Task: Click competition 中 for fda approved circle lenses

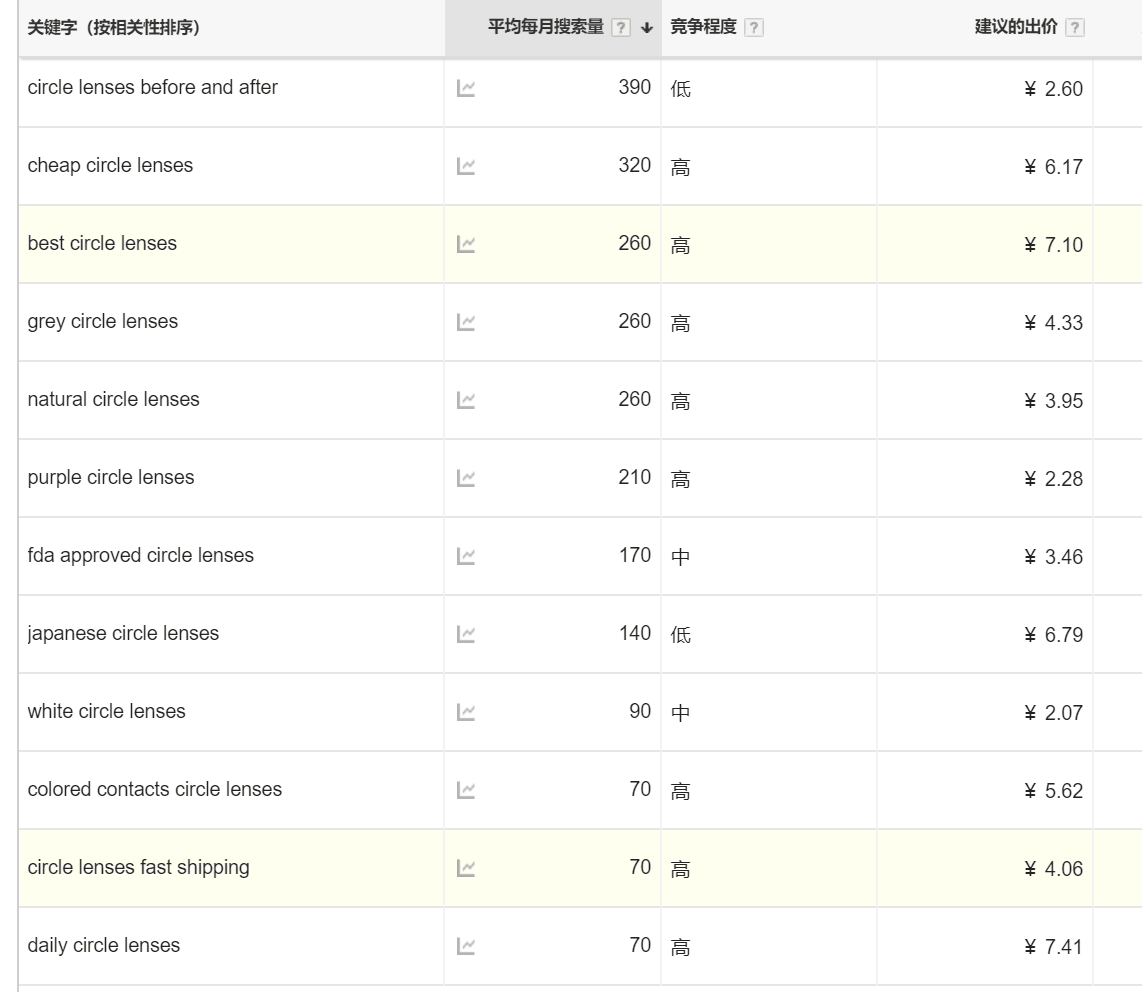Action: tap(680, 556)
